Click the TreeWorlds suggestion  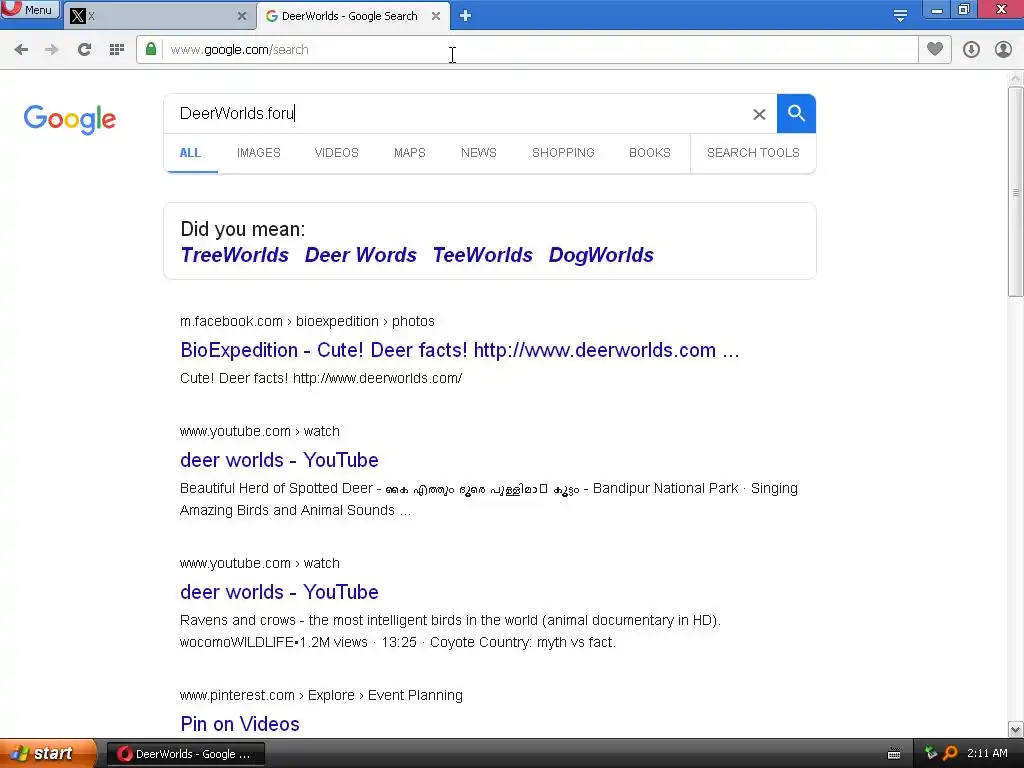[234, 255]
